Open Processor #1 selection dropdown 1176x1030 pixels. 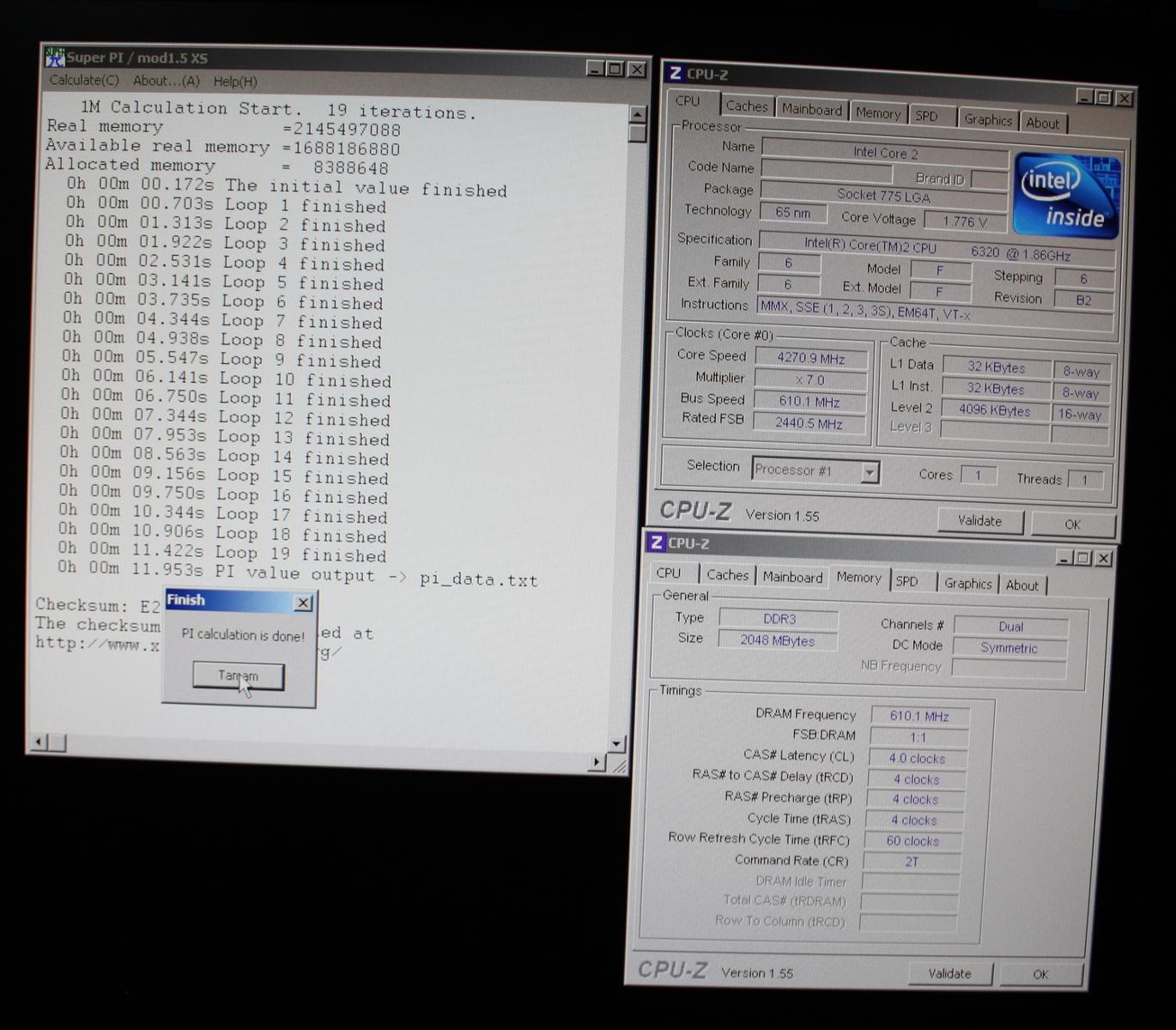(870, 473)
